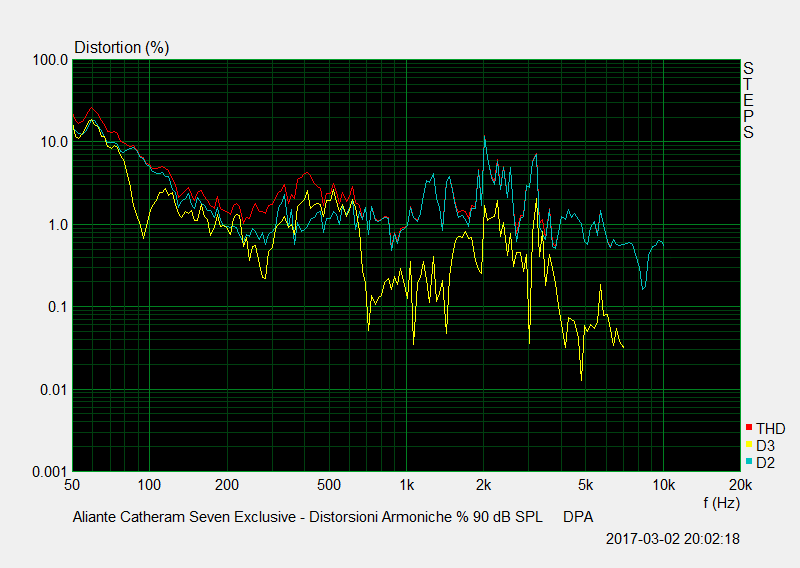
Task: Click the Distortion (%) axis title
Action: 121,47
